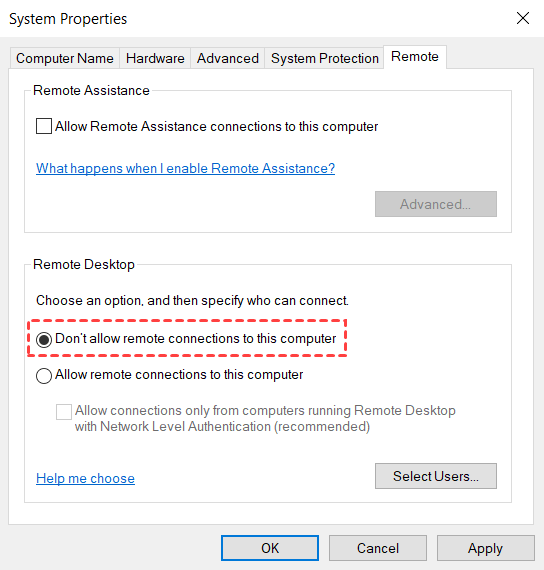The width and height of the screenshot is (544, 570).
Task: Click the Select Users... button
Action: point(436,476)
